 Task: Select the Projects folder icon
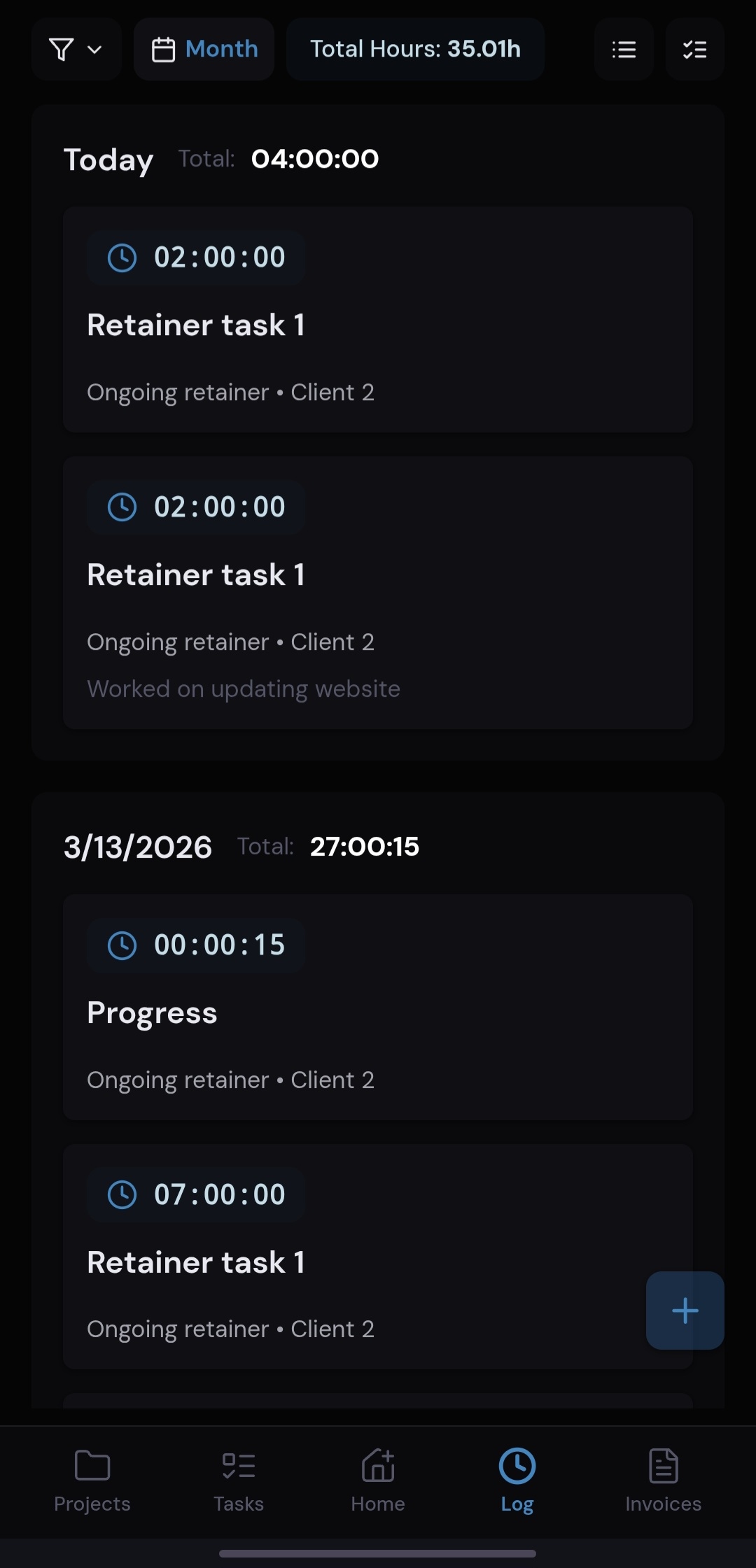click(92, 1467)
